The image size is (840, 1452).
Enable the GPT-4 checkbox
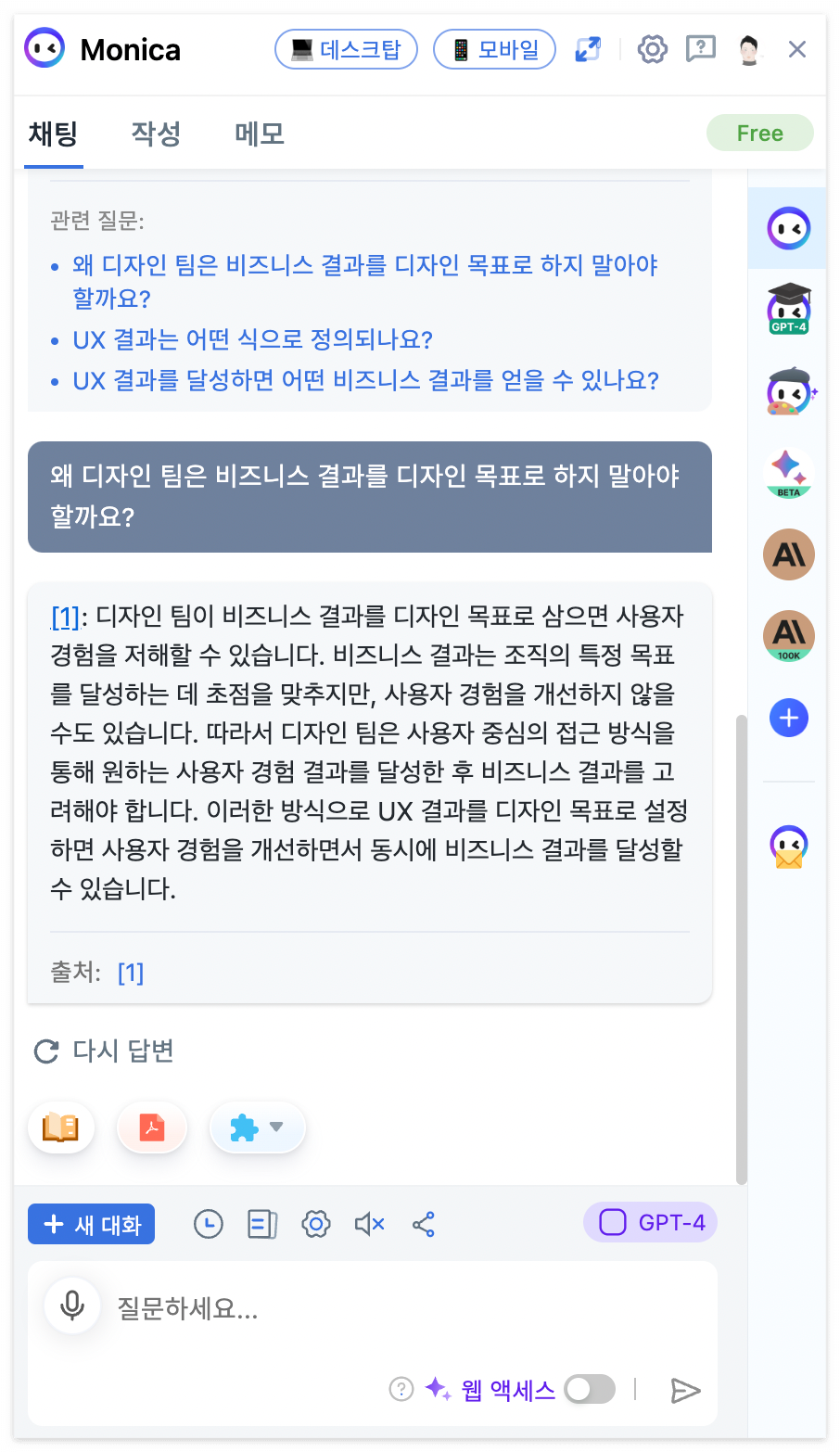click(613, 1222)
